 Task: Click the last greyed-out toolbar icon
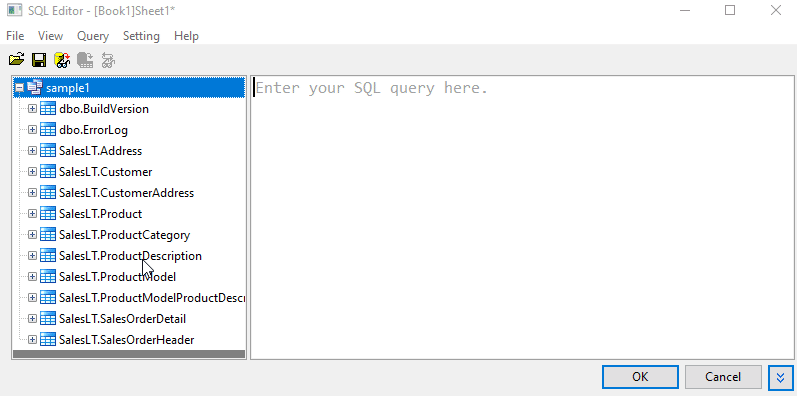(x=108, y=60)
